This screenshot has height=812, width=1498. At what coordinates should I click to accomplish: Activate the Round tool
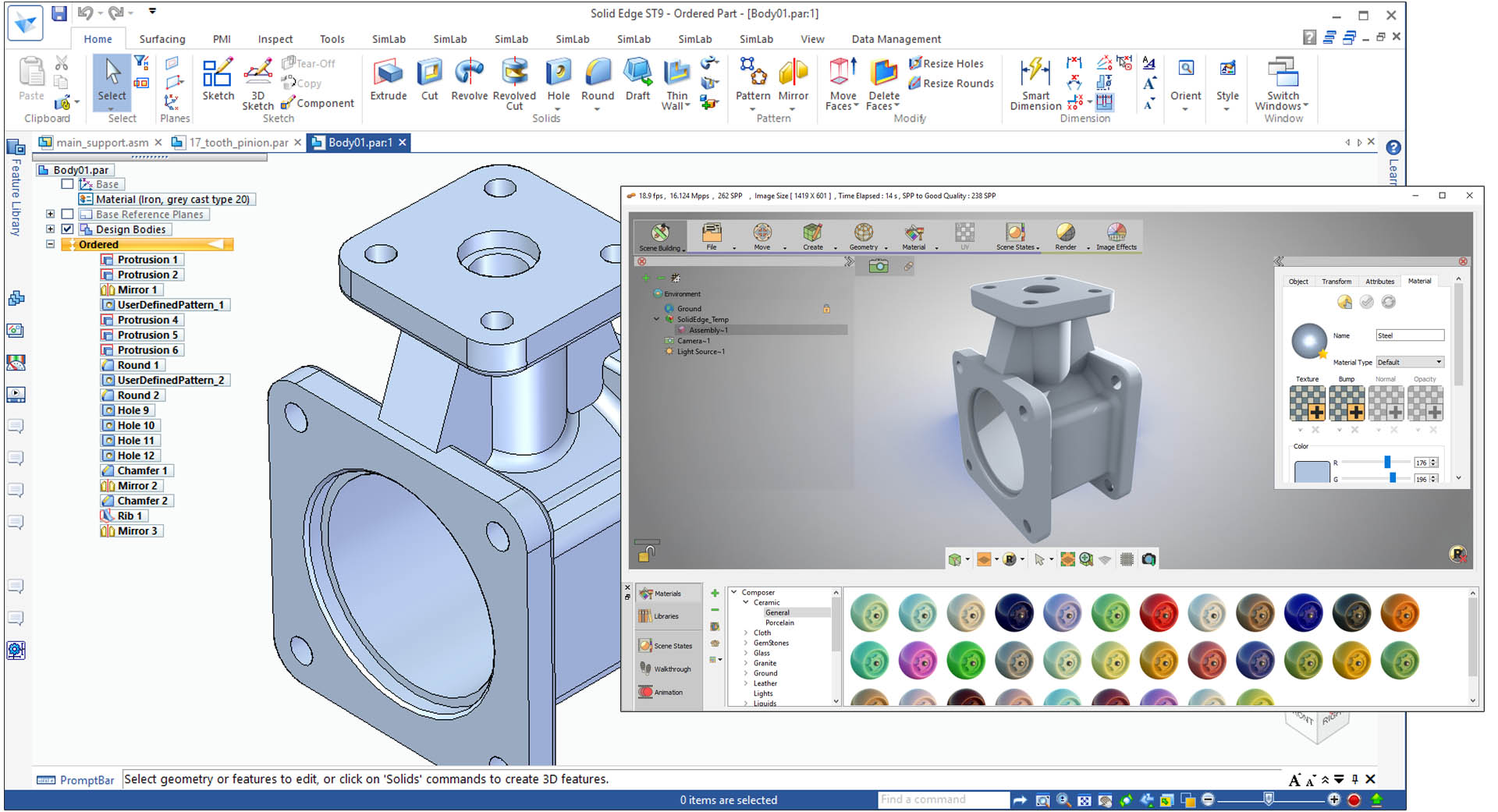pos(598,78)
